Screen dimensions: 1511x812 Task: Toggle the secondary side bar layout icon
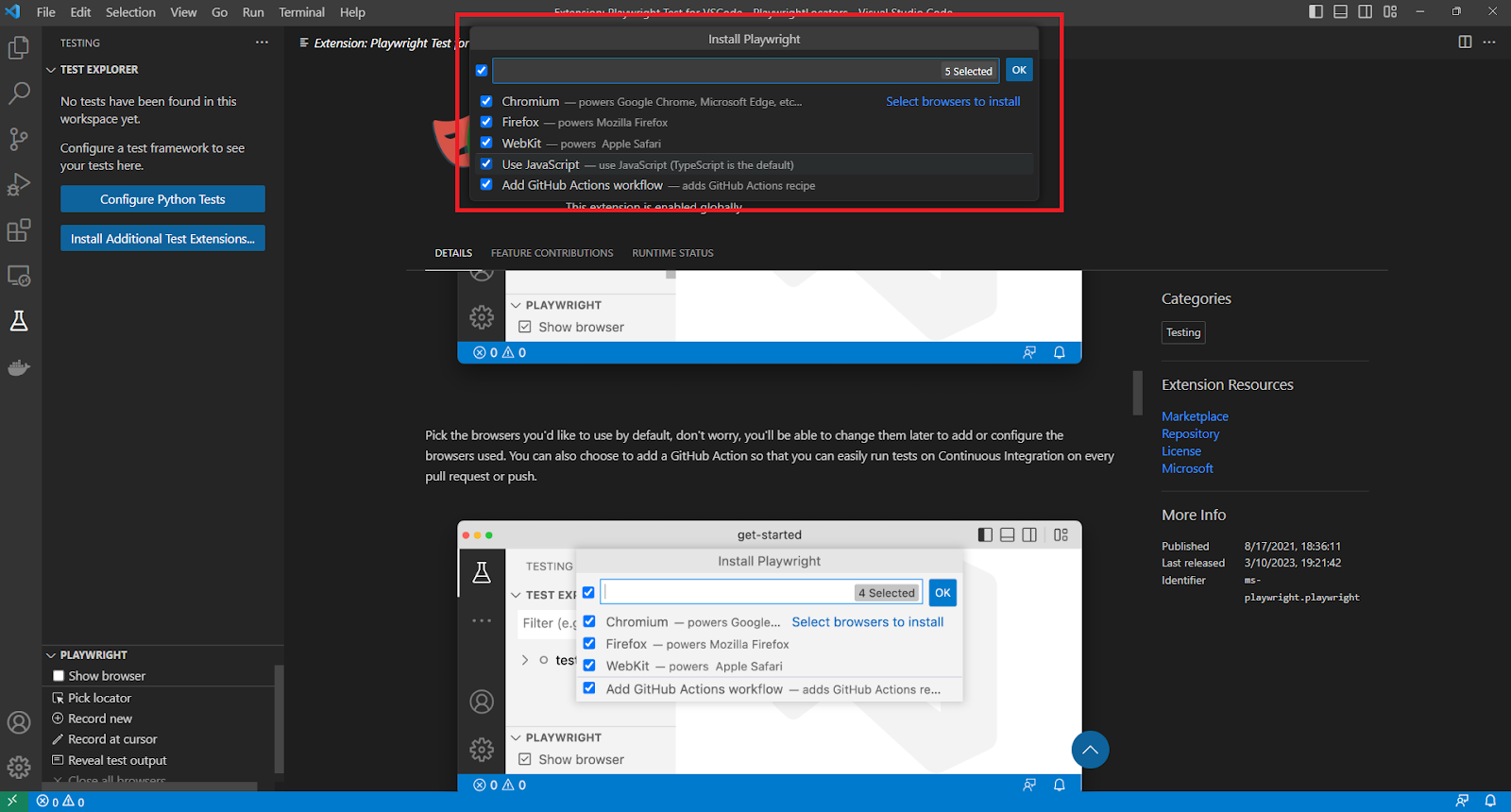1366,11
